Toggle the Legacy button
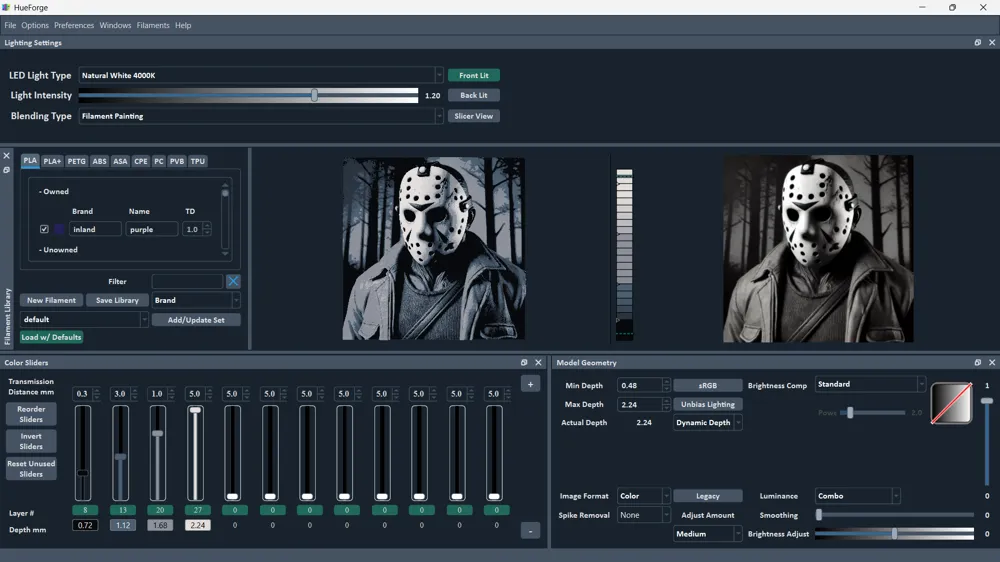This screenshot has width=1000, height=562. click(x=708, y=496)
